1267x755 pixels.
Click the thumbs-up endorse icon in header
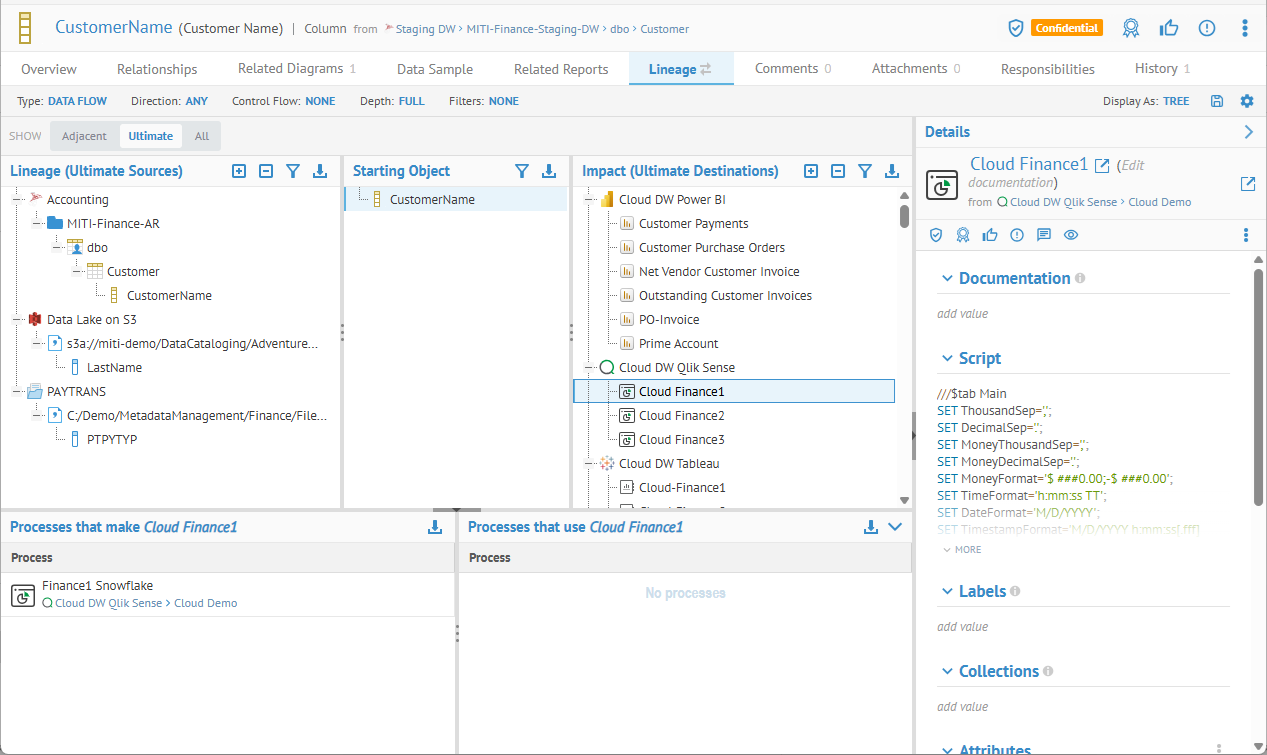[1169, 28]
